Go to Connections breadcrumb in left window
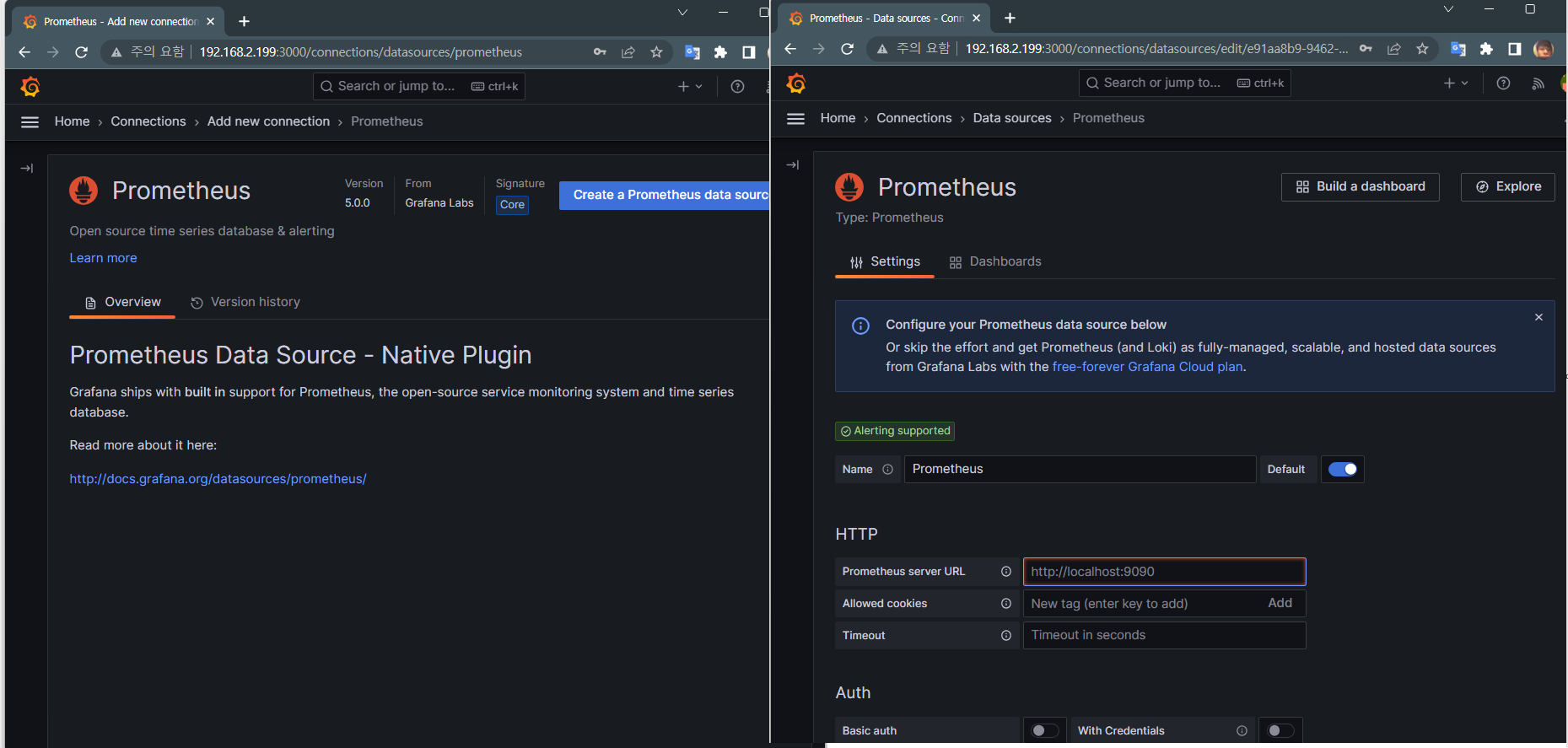 coord(148,121)
